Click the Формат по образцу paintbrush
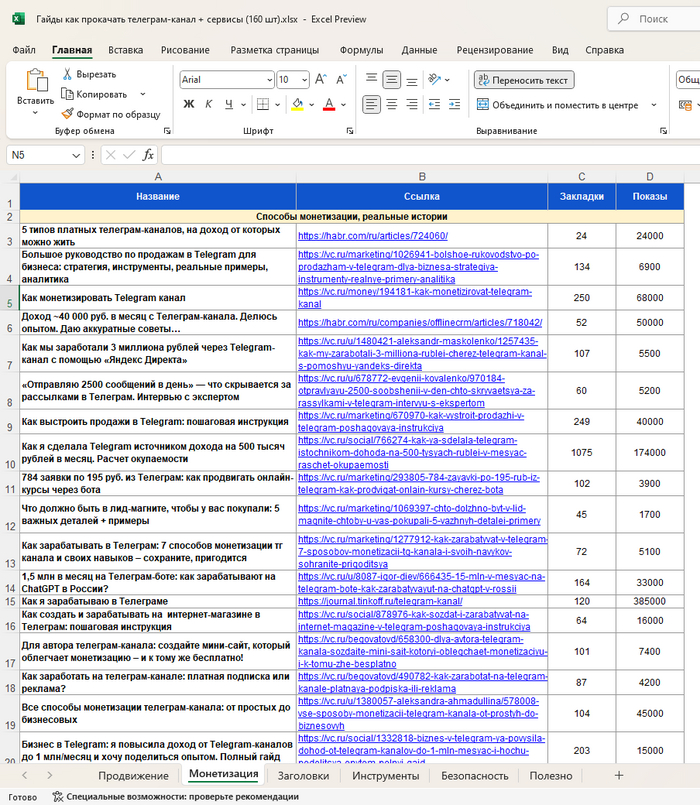700x805 pixels. pos(67,114)
